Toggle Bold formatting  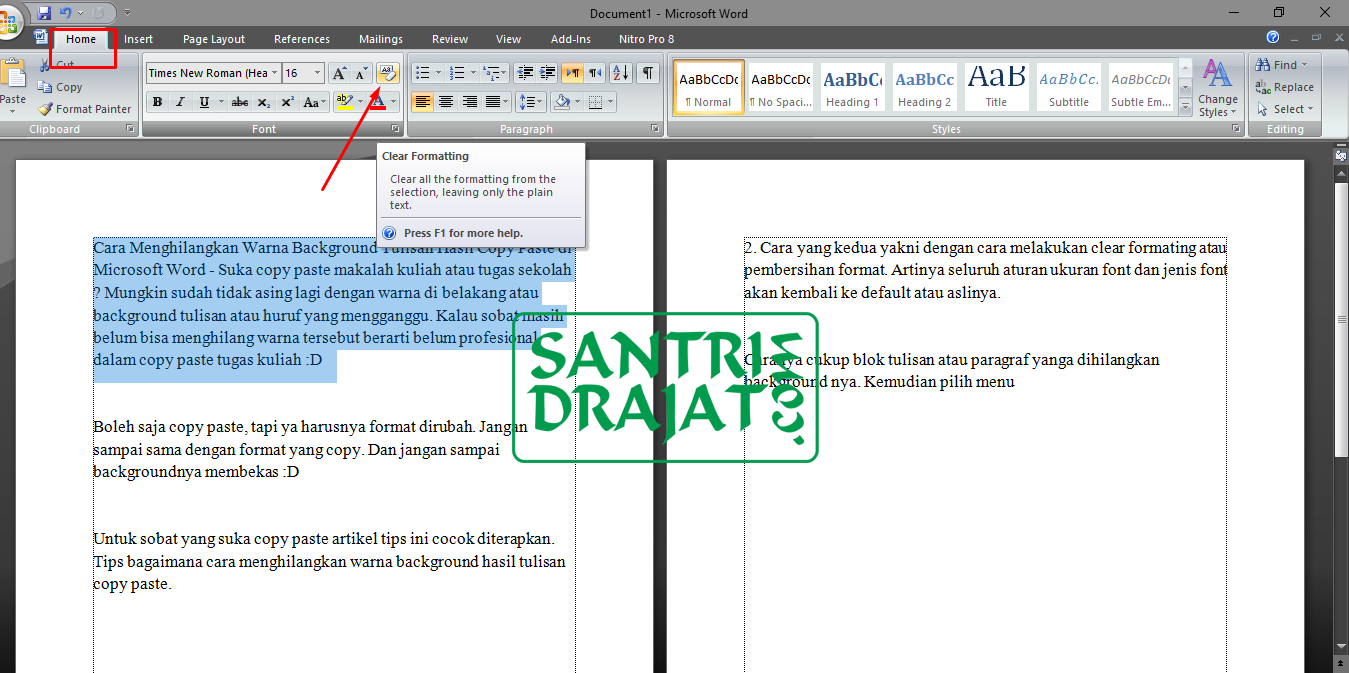pos(157,102)
